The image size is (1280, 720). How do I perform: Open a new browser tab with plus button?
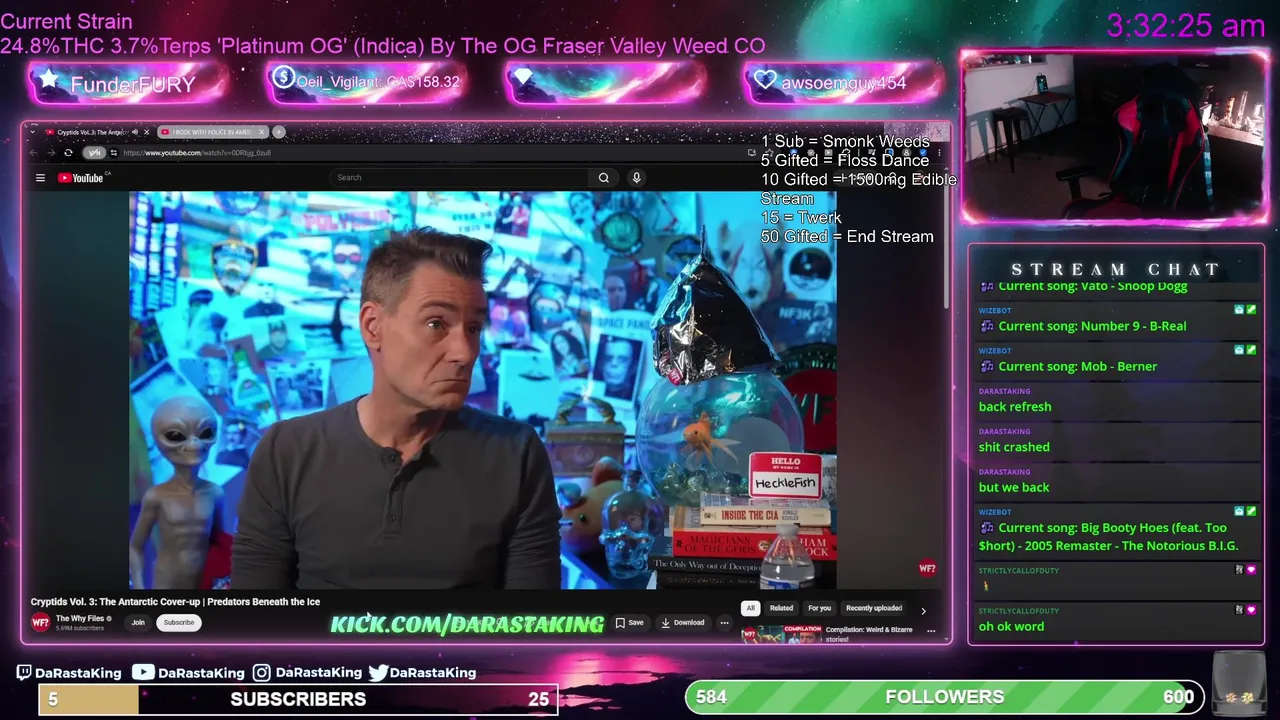(x=279, y=132)
